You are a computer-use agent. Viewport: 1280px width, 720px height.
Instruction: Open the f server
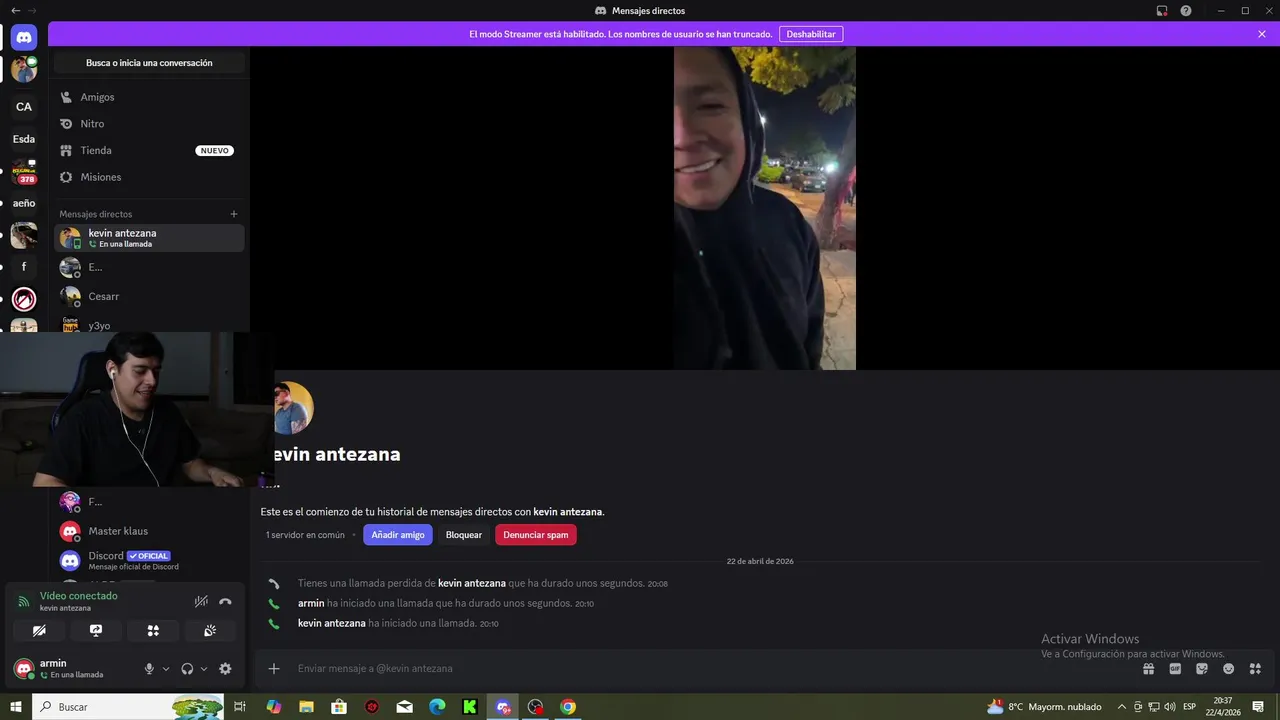(24, 267)
